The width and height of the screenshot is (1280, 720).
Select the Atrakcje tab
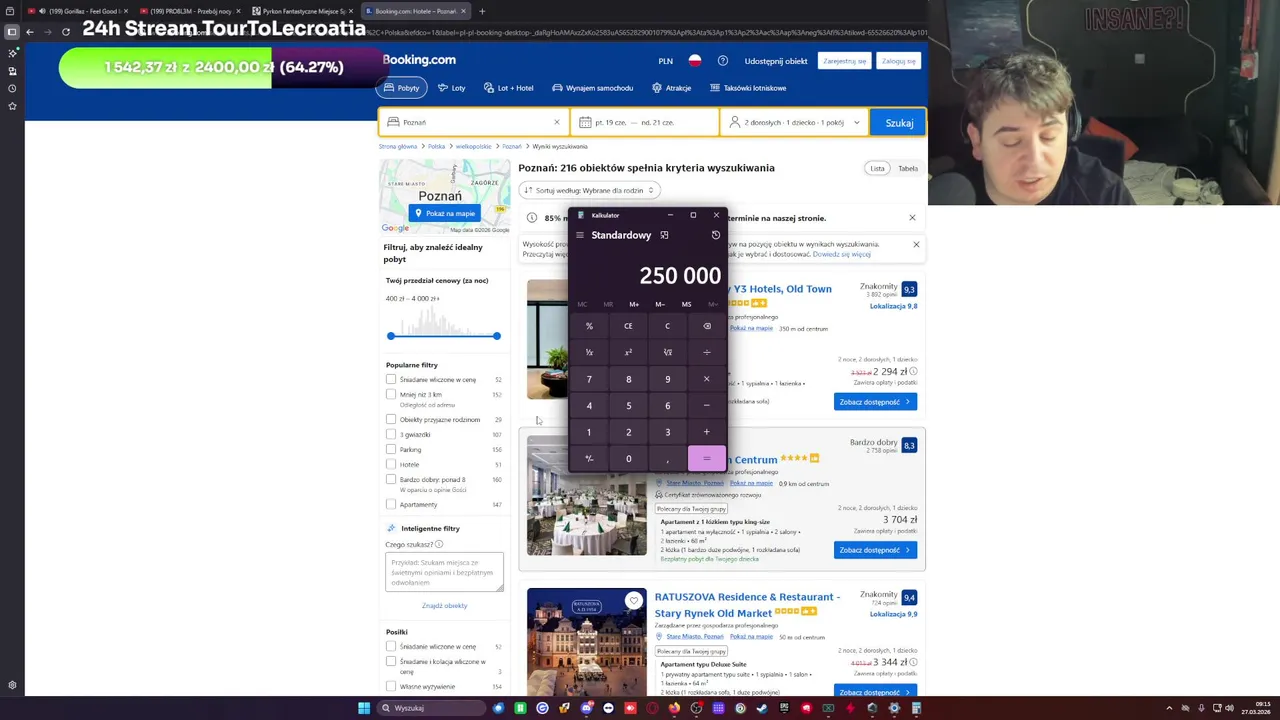(x=672, y=88)
